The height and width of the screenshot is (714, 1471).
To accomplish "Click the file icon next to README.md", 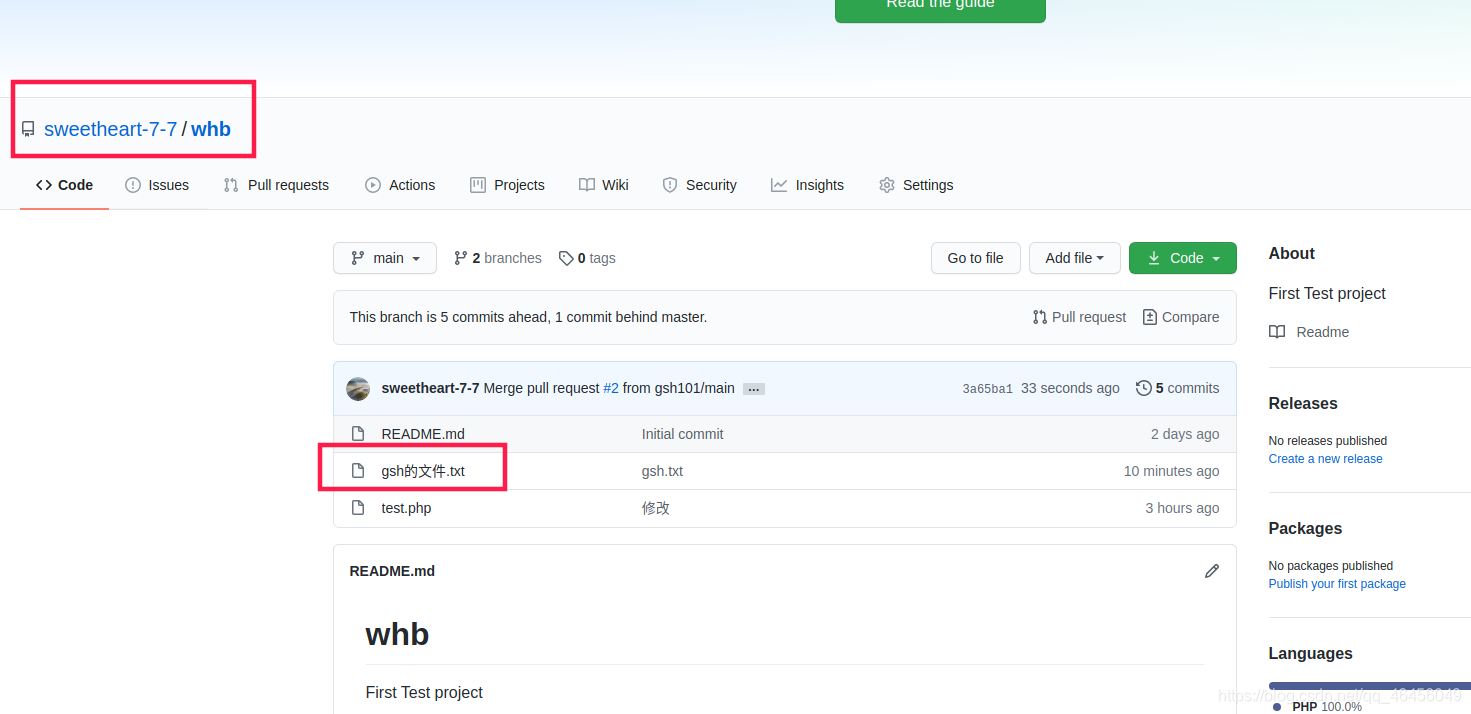I will (358, 434).
